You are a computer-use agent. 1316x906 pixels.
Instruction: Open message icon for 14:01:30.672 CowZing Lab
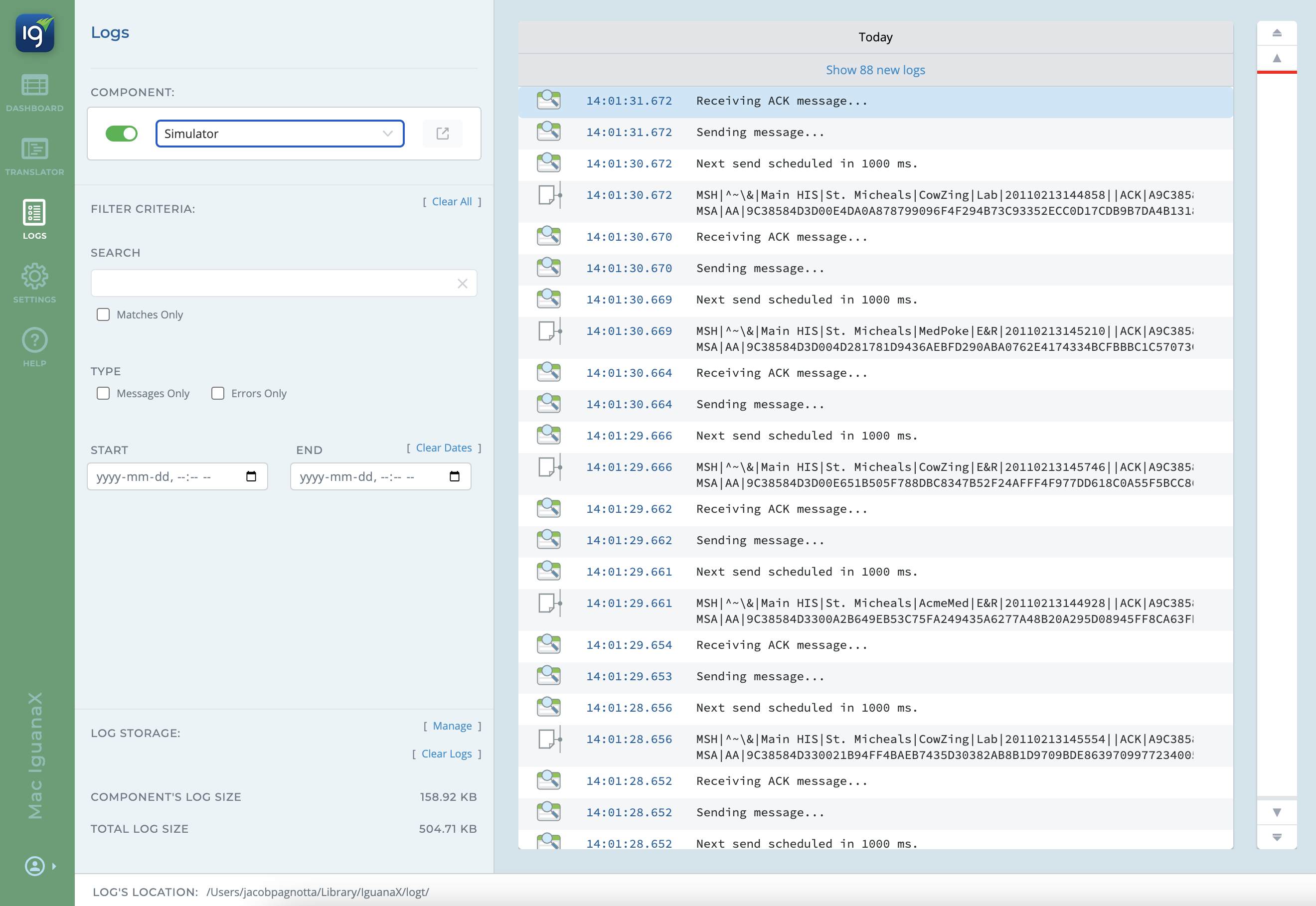[549, 195]
